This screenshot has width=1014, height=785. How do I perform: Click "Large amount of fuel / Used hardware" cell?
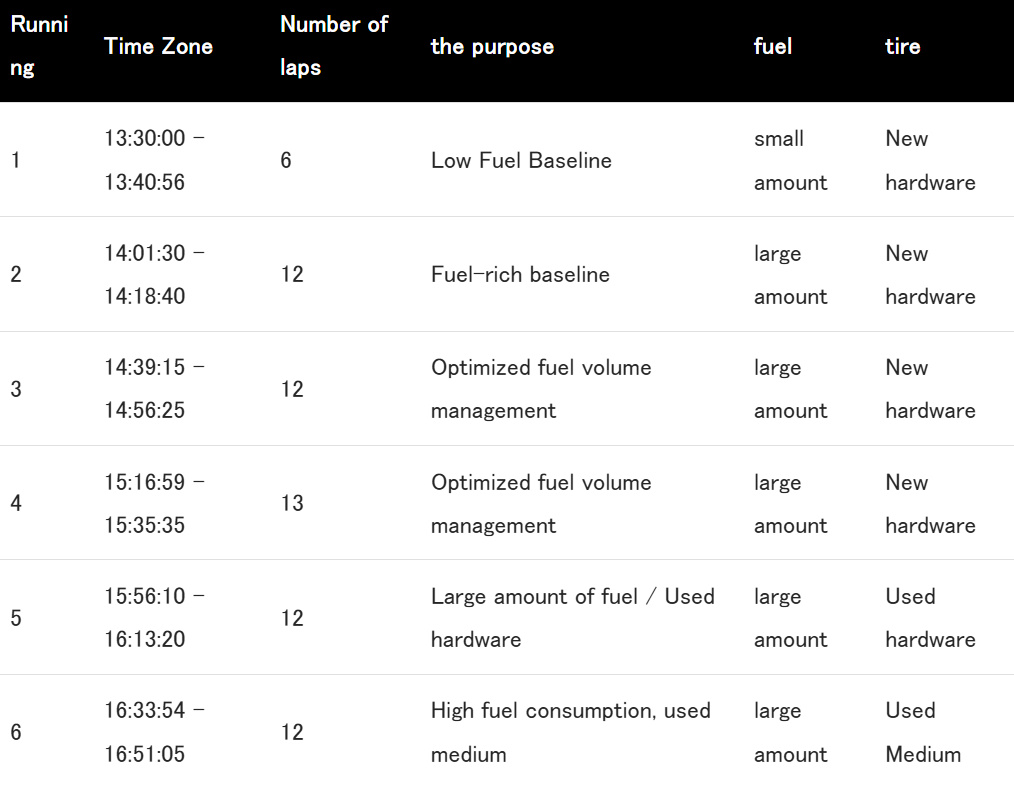pyautogui.click(x=572, y=618)
